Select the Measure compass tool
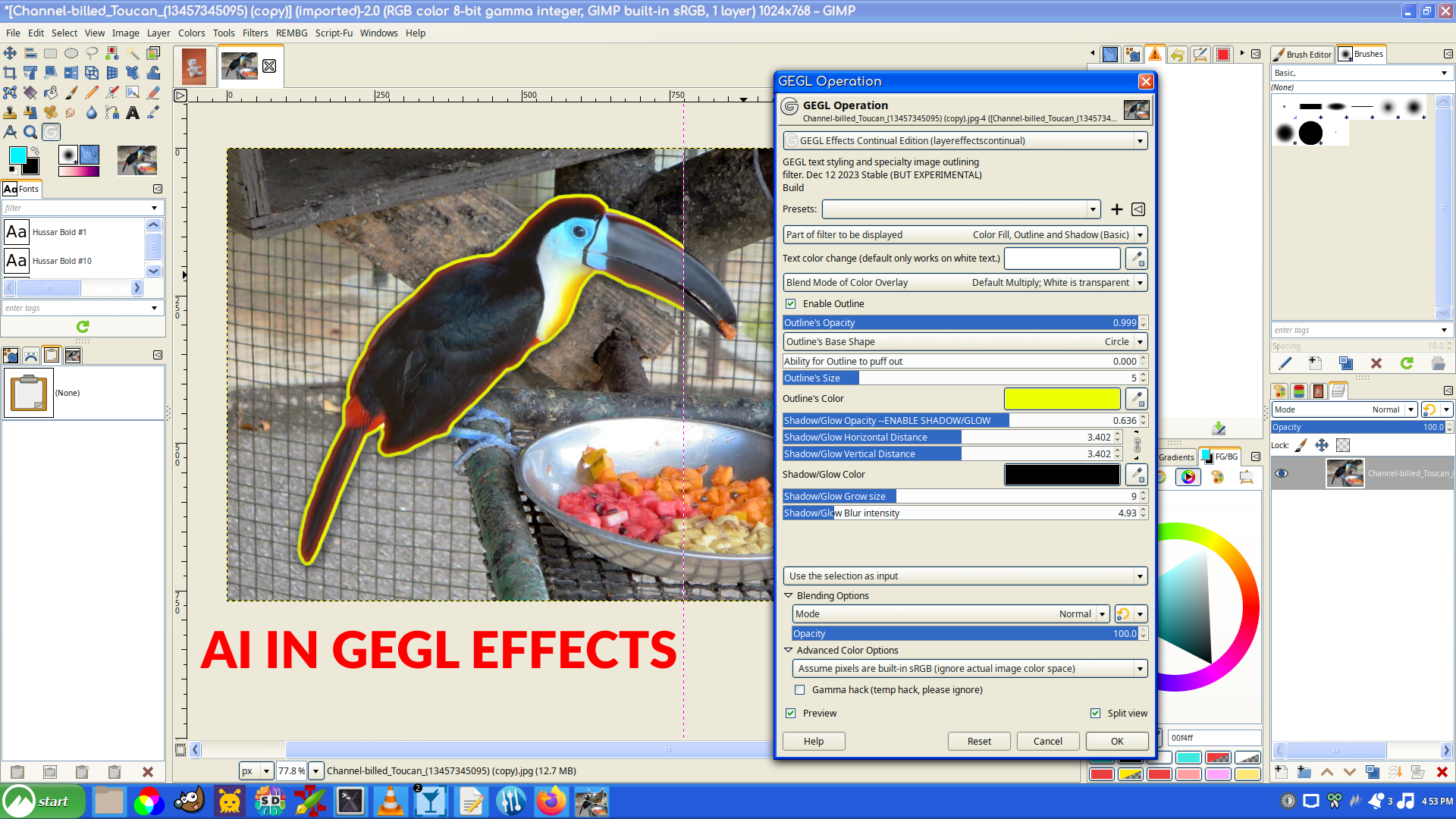1456x819 pixels. pyautogui.click(x=10, y=132)
